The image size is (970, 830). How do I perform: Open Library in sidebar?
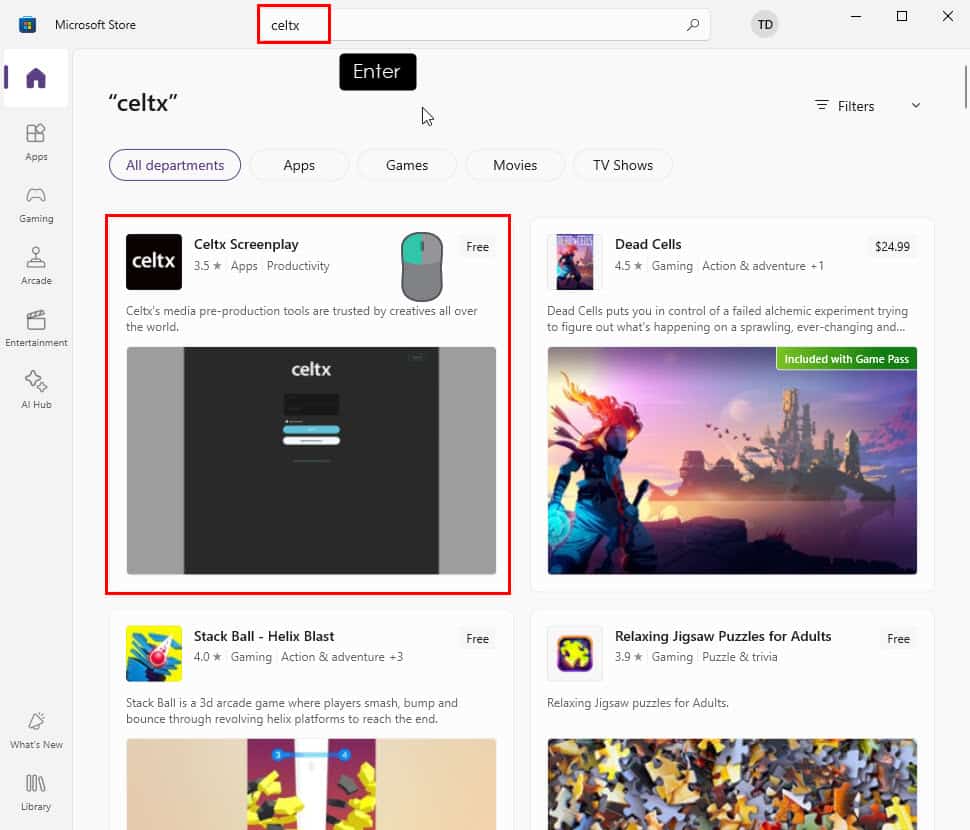point(36,791)
